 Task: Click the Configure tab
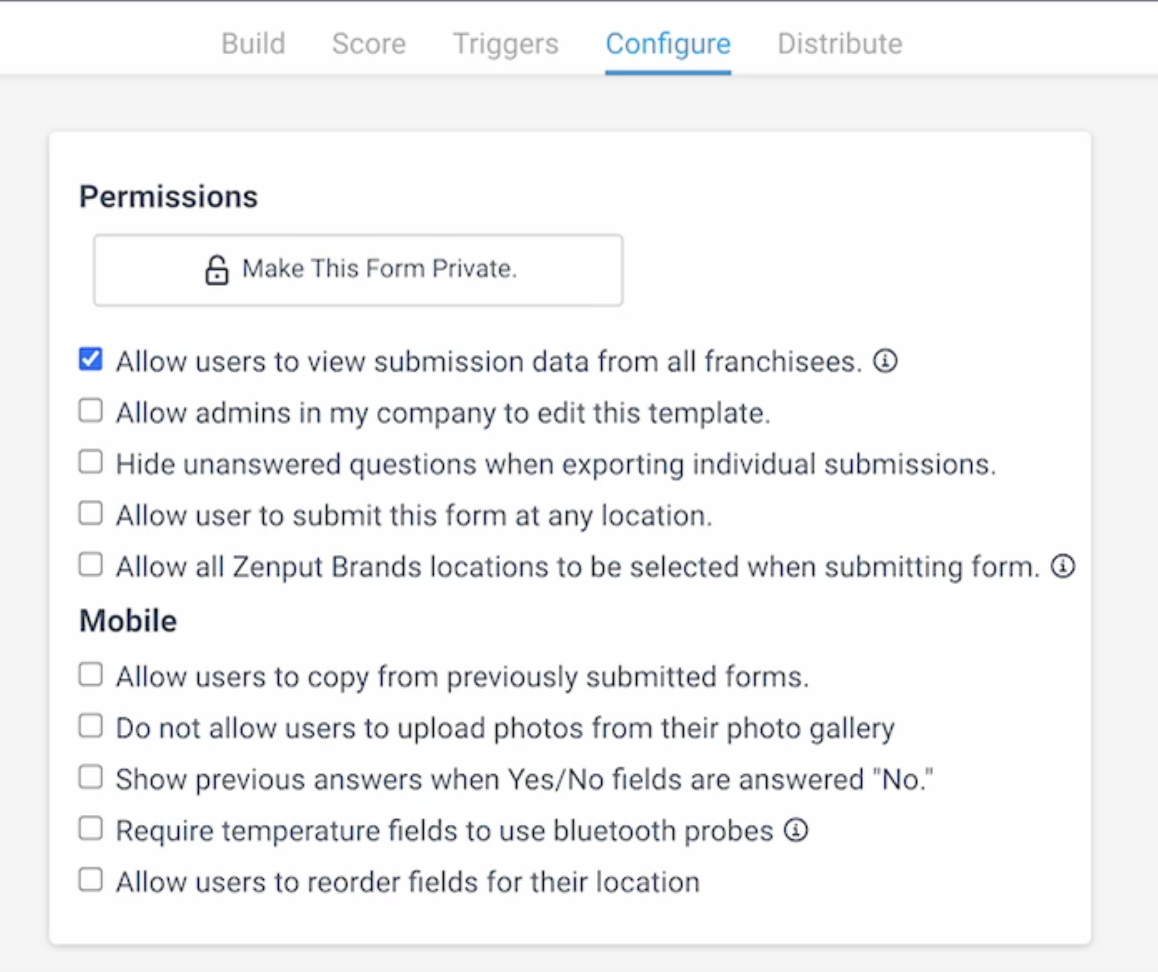point(667,44)
